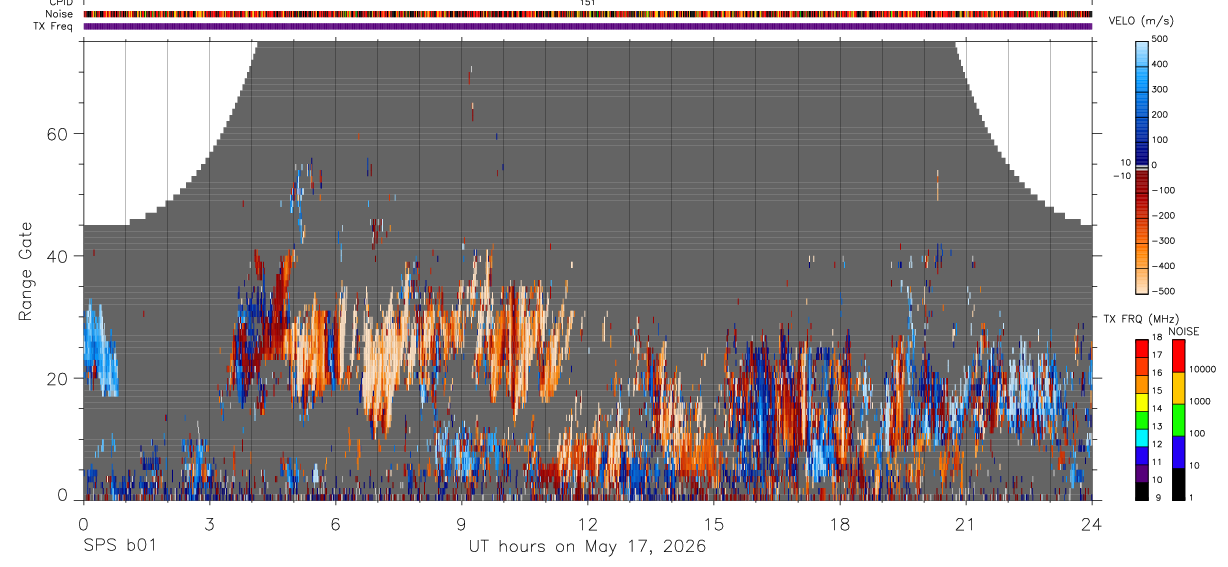Select the cyan 12–13 MHz TX FRQ segment

point(1141,437)
